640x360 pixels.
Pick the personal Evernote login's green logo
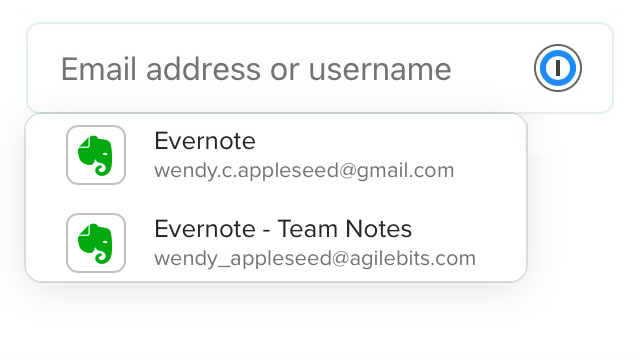(x=96, y=155)
